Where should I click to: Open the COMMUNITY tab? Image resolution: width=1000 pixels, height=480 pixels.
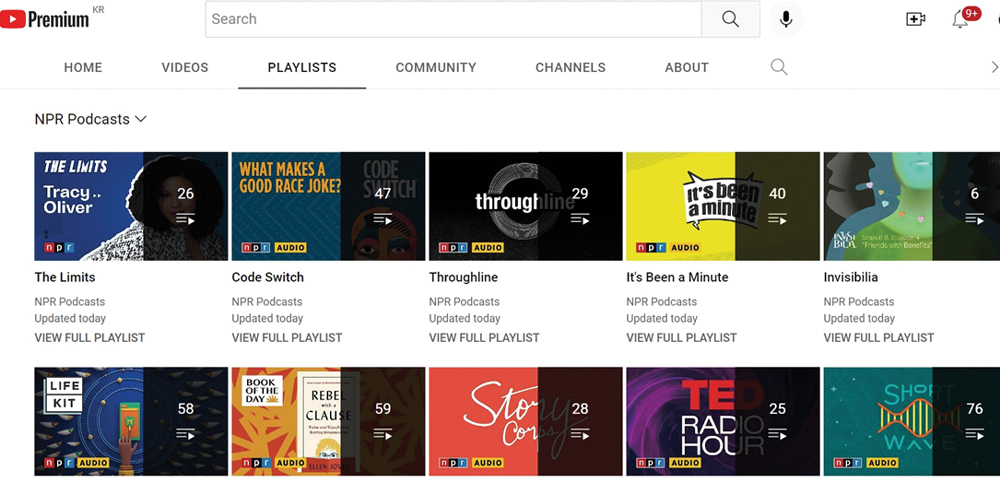(436, 68)
